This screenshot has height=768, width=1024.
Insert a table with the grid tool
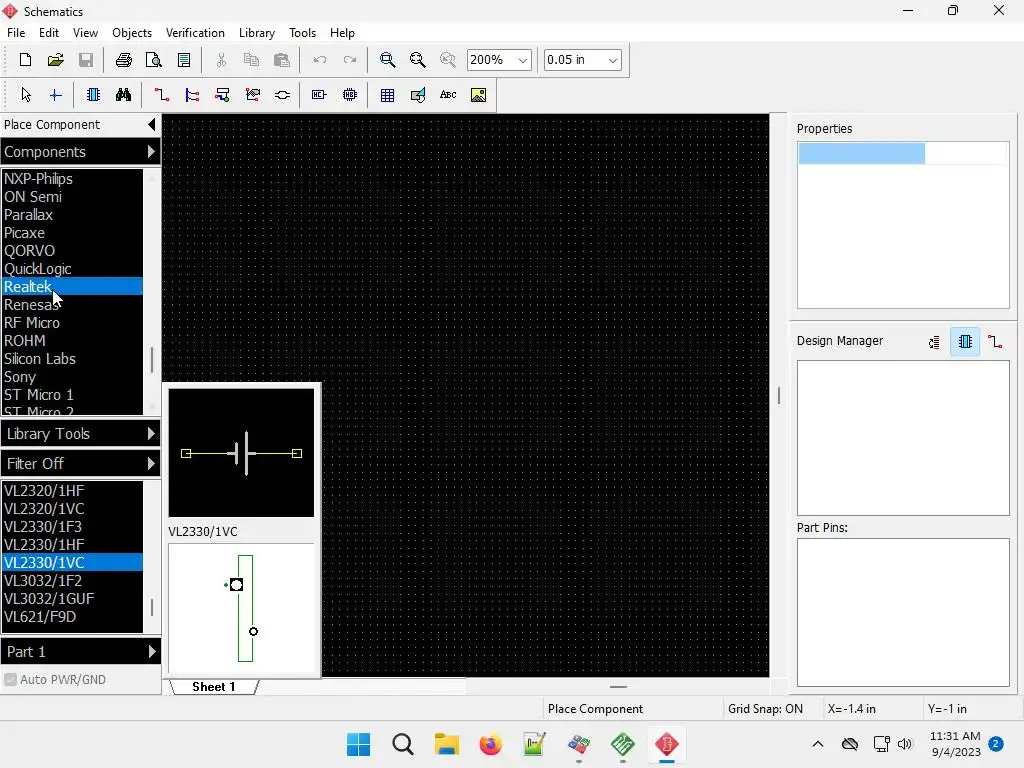click(387, 95)
